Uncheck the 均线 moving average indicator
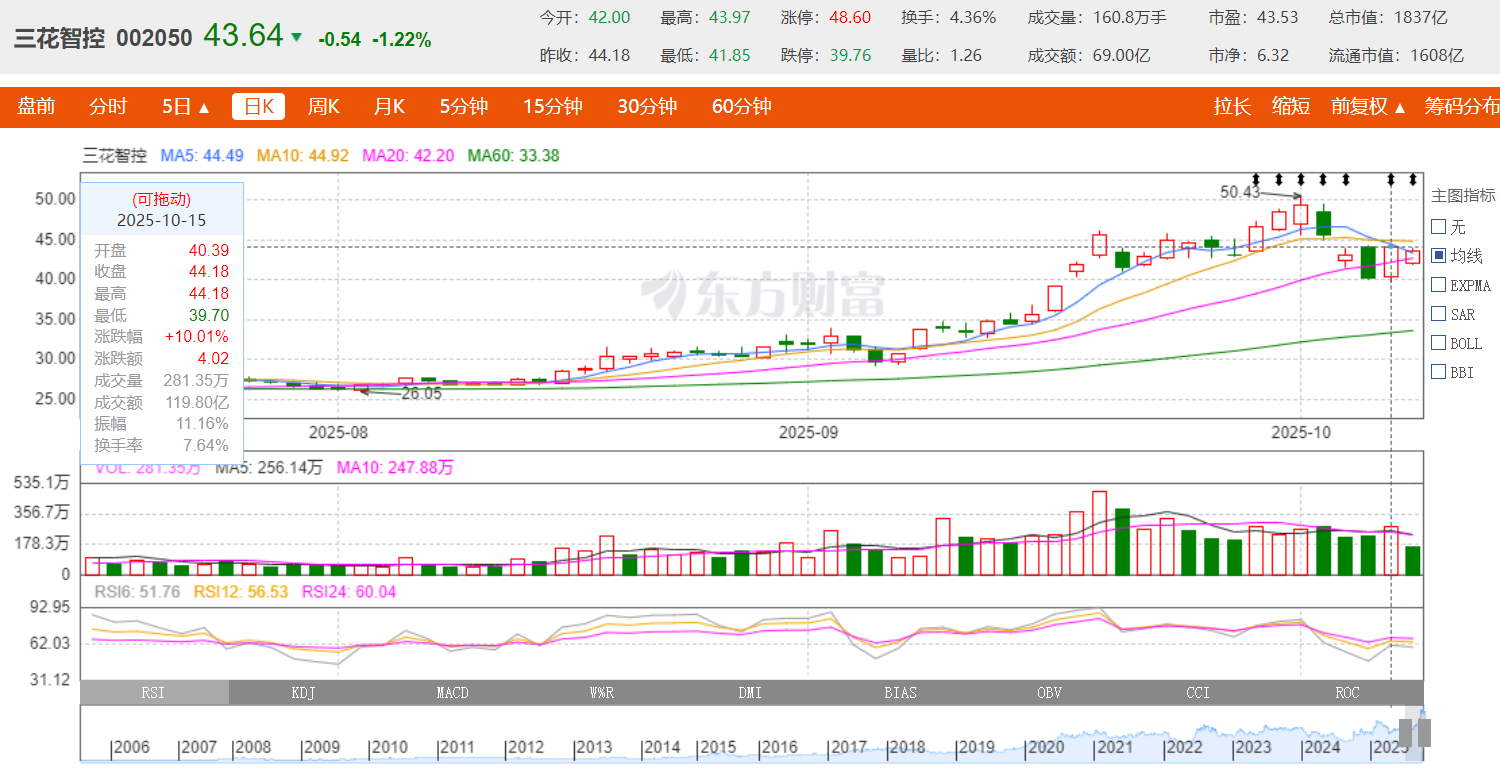 [1439, 256]
